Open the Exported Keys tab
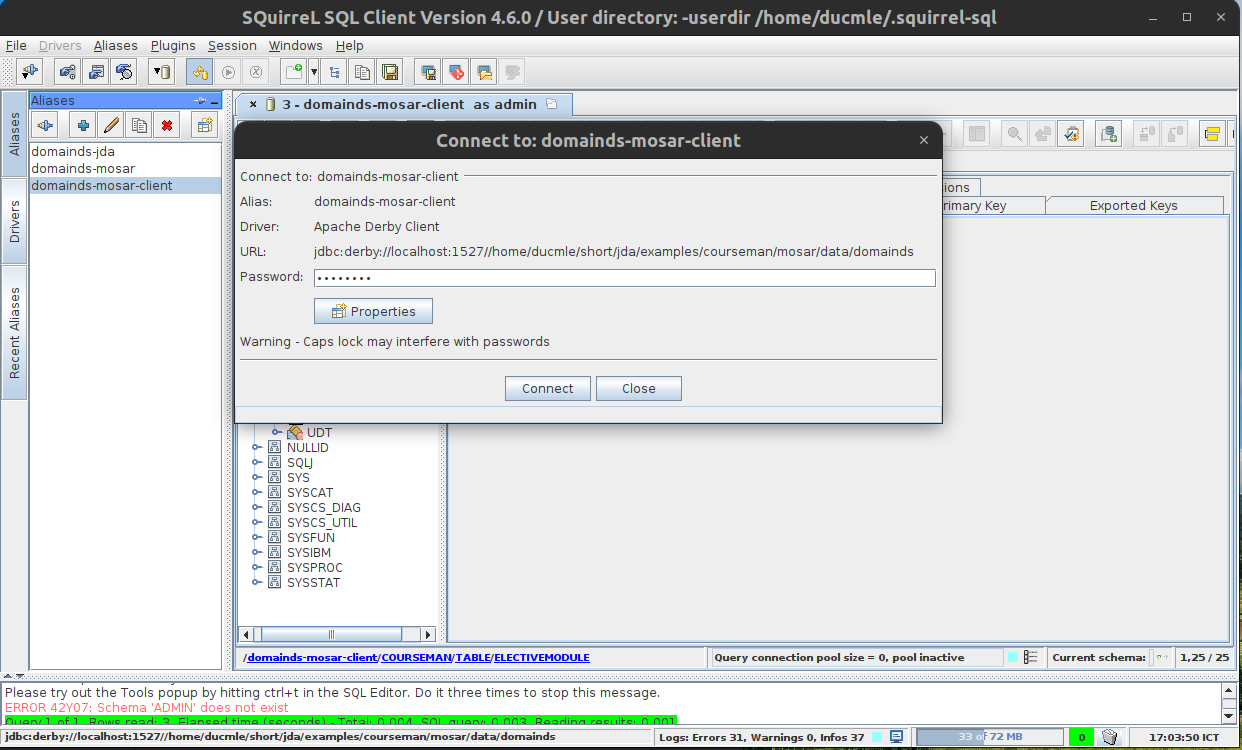 pyautogui.click(x=1134, y=205)
